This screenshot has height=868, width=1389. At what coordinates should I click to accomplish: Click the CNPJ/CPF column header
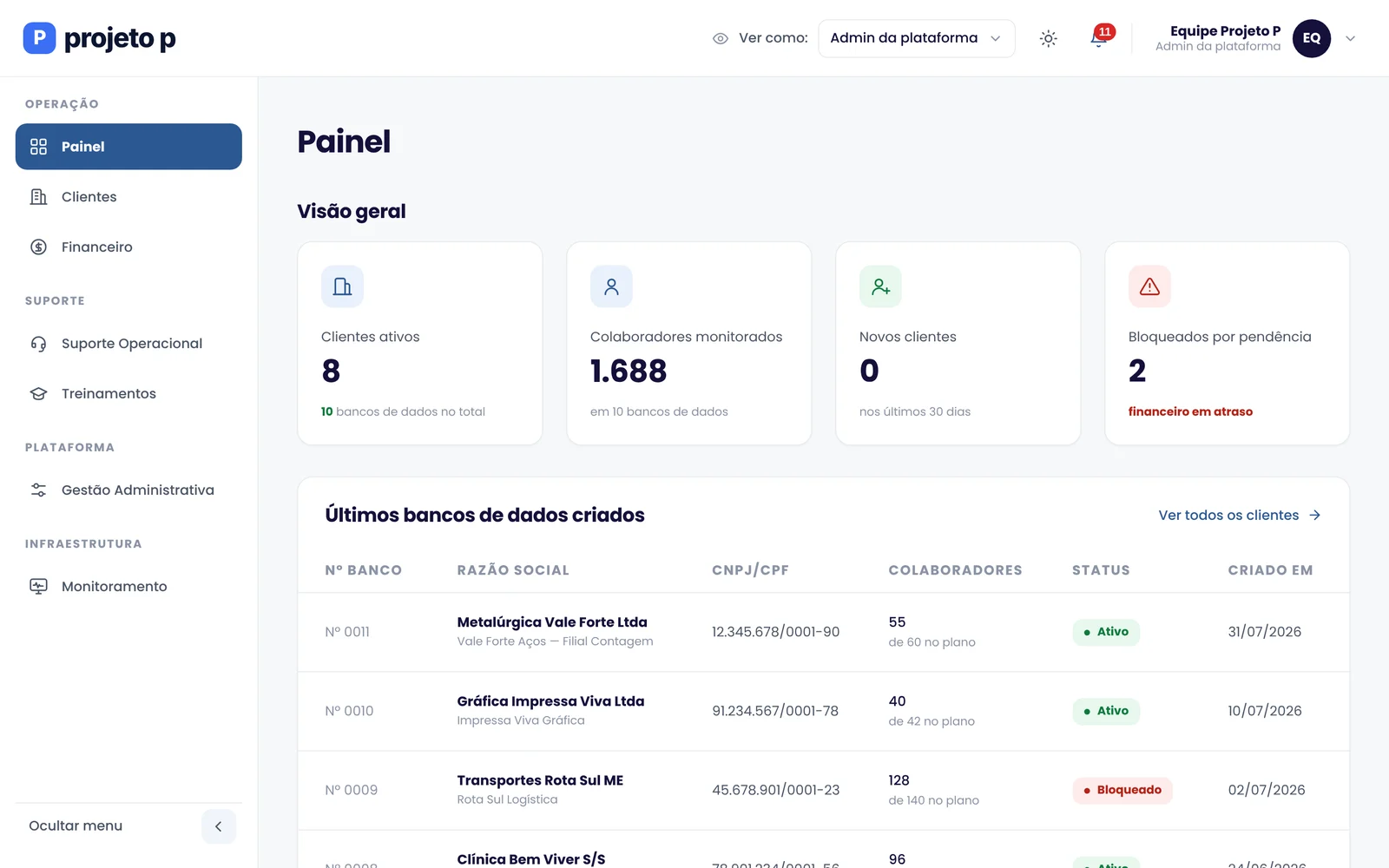coord(750,570)
